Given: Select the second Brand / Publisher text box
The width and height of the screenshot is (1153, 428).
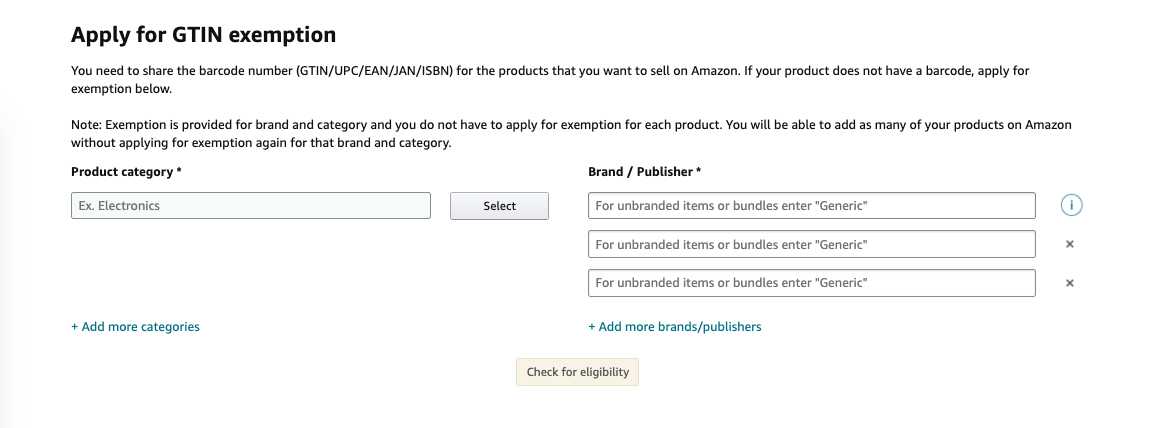Looking at the screenshot, I should point(812,244).
